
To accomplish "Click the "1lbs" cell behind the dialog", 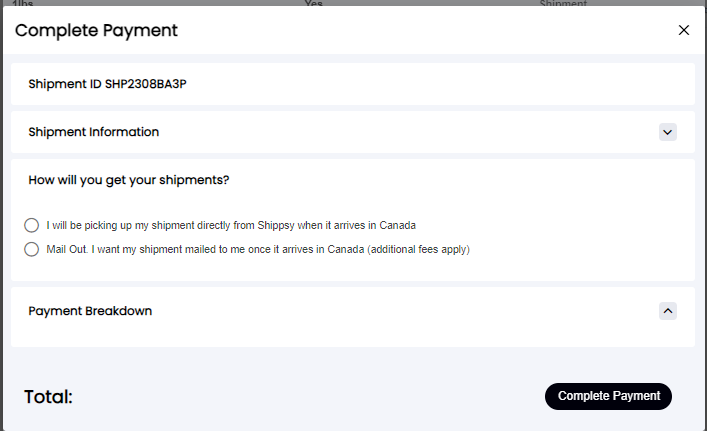I will click(20, 3).
